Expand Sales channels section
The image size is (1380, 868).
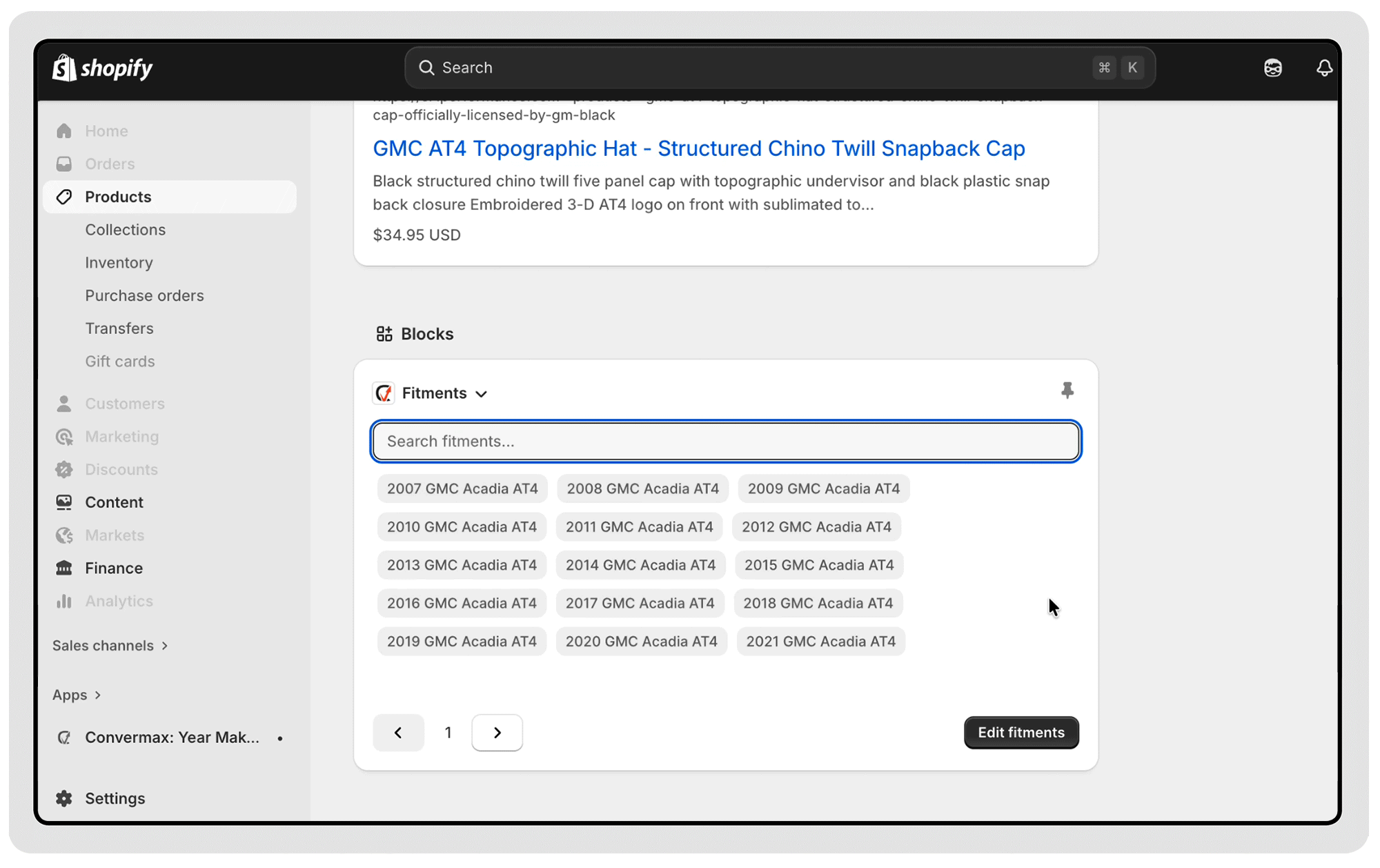(x=110, y=646)
